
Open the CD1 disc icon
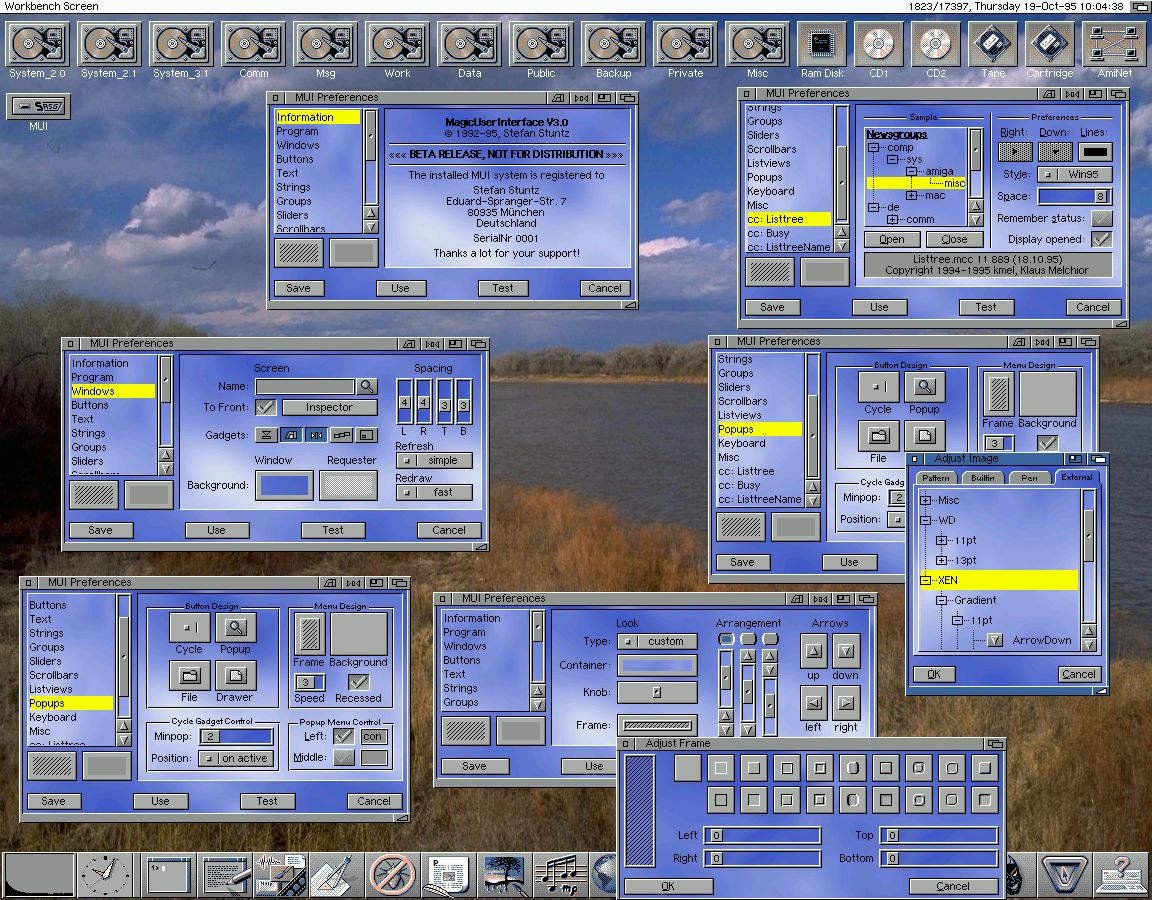879,45
